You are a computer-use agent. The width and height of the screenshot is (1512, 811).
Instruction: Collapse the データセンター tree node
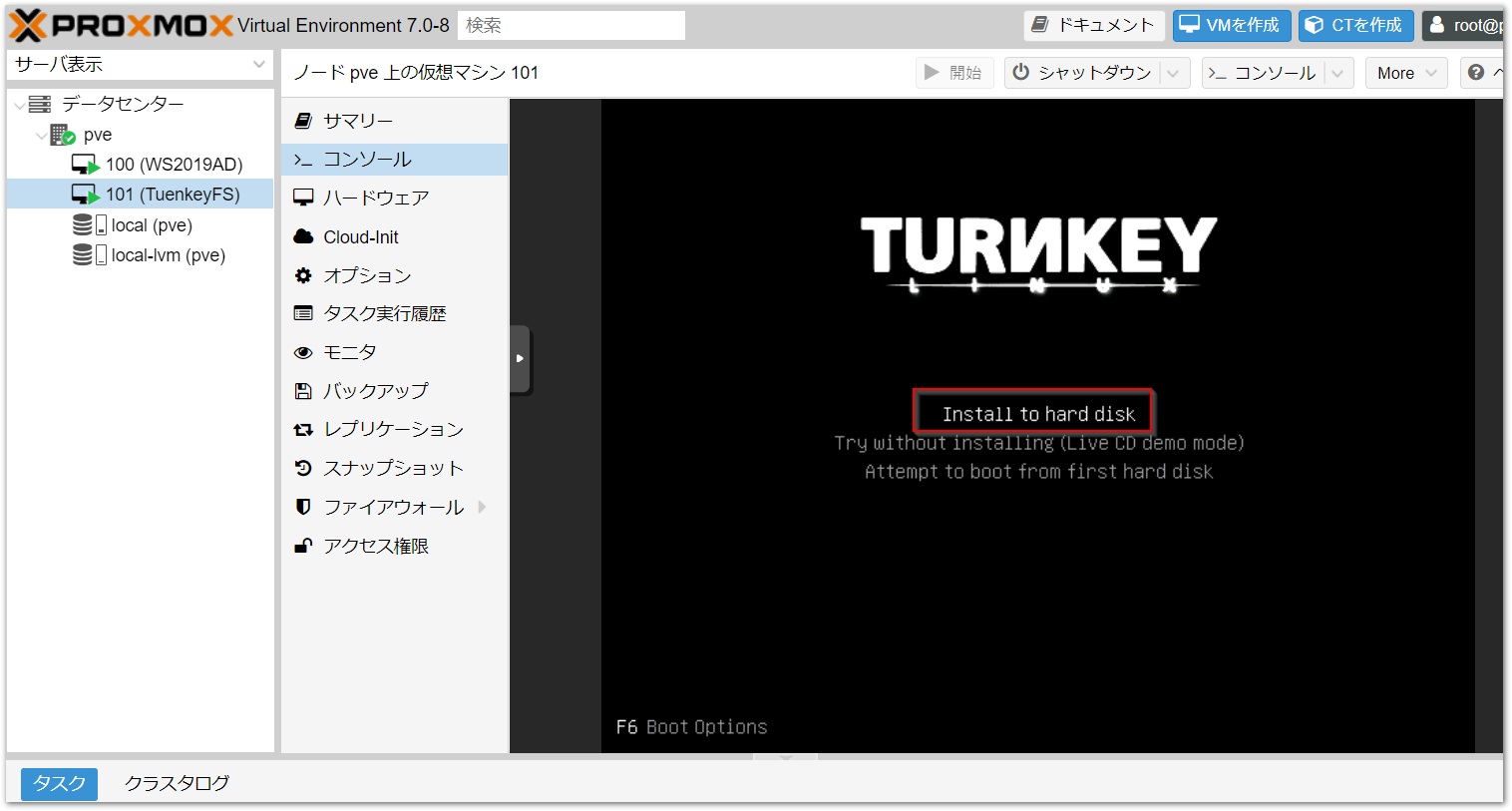tap(20, 104)
